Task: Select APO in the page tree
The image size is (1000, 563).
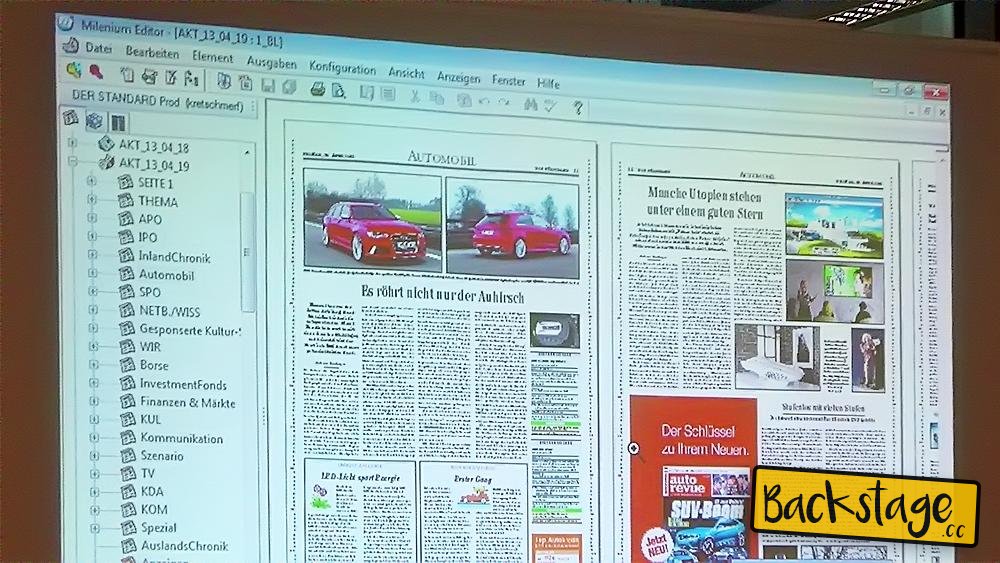Action: coord(150,219)
